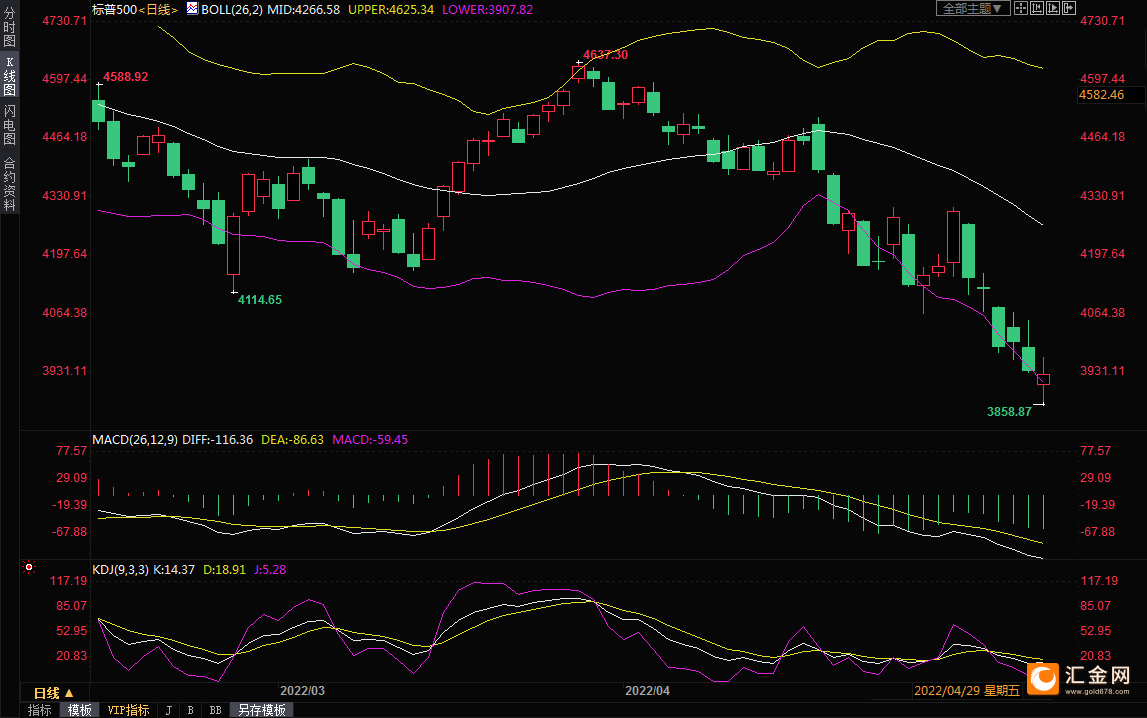Screen dimensions: 1147x718
Task: Click the BB template button
Action: tap(215, 710)
